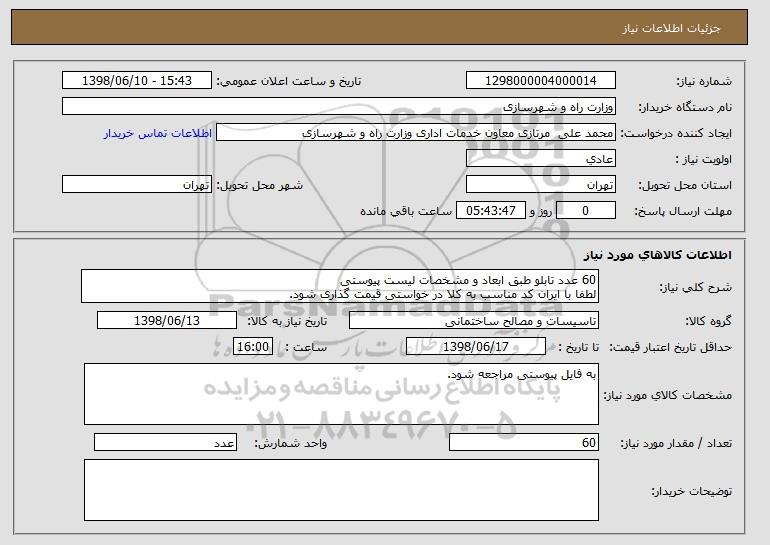Click the label تعداد / مقدار مورد نیاز
The height and width of the screenshot is (545, 770).
[676, 443]
